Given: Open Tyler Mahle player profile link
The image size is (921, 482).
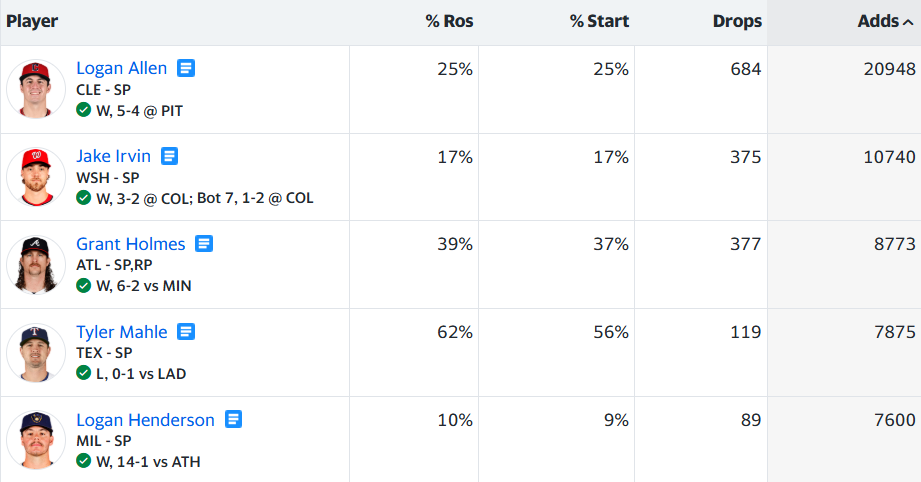Looking at the screenshot, I should 122,332.
